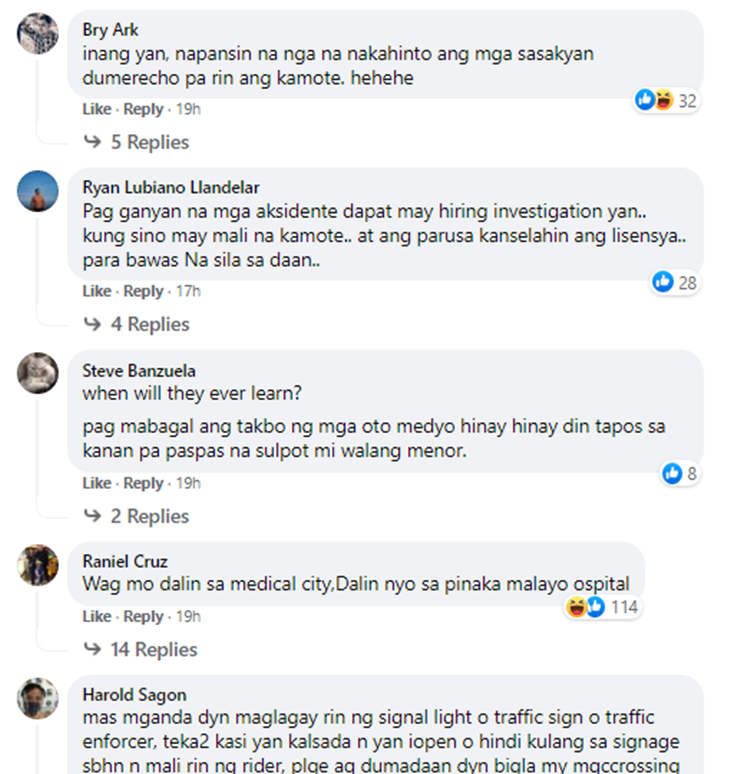This screenshot has width=750, height=774.
Task: Open Raniel Cruz's profile avatar
Action: (38, 565)
